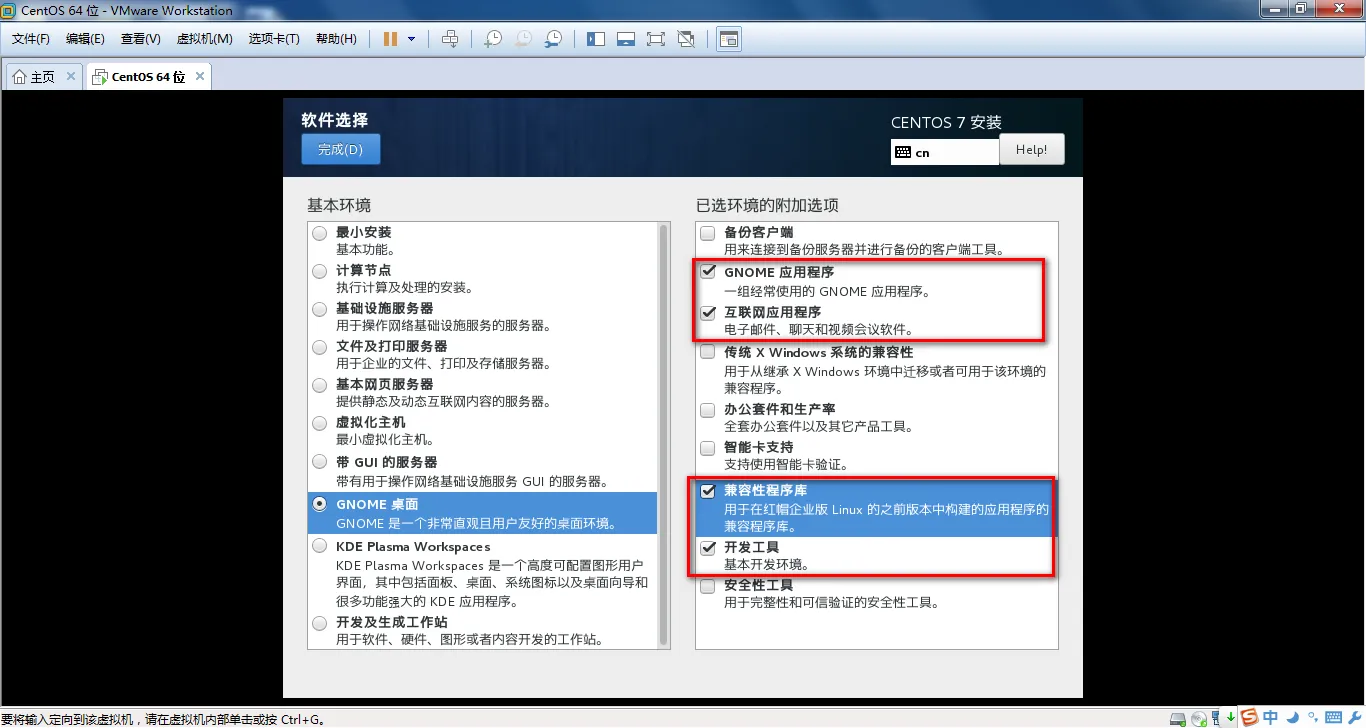
Task: Select 开发及生成工作站 radio button
Action: pyautogui.click(x=319, y=623)
